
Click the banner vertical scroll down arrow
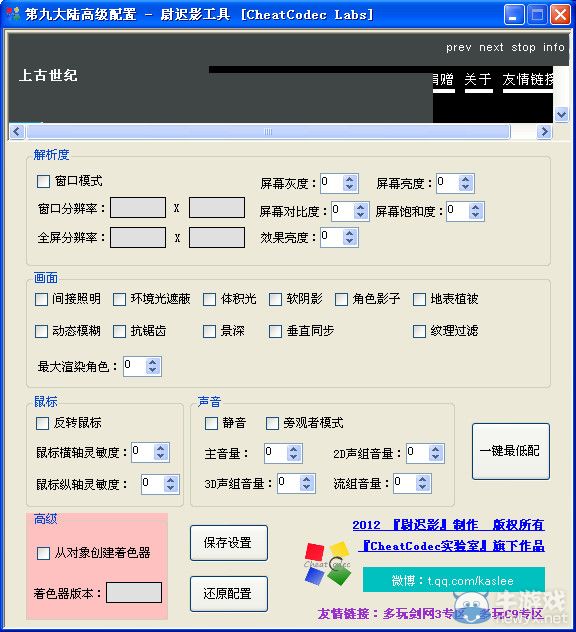point(561,114)
